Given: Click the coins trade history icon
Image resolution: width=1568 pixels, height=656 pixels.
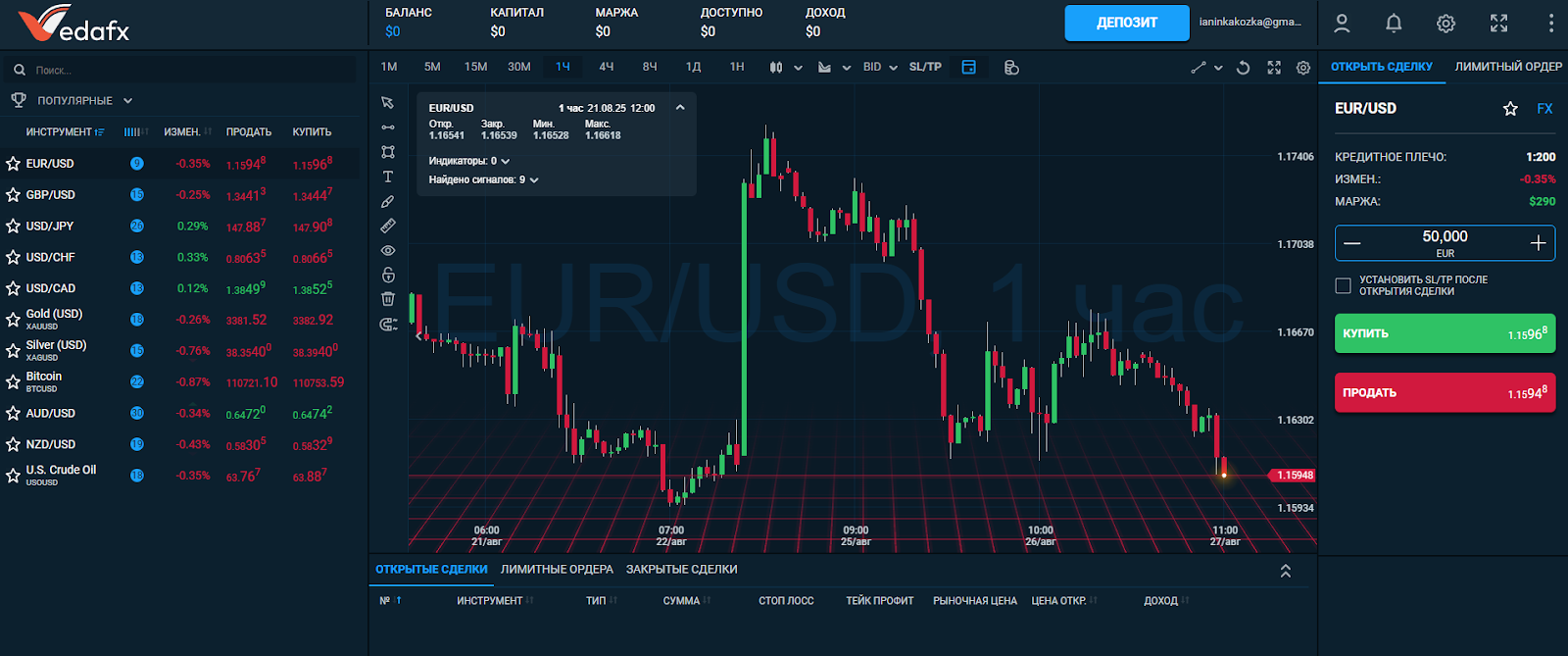Looking at the screenshot, I should [1011, 68].
